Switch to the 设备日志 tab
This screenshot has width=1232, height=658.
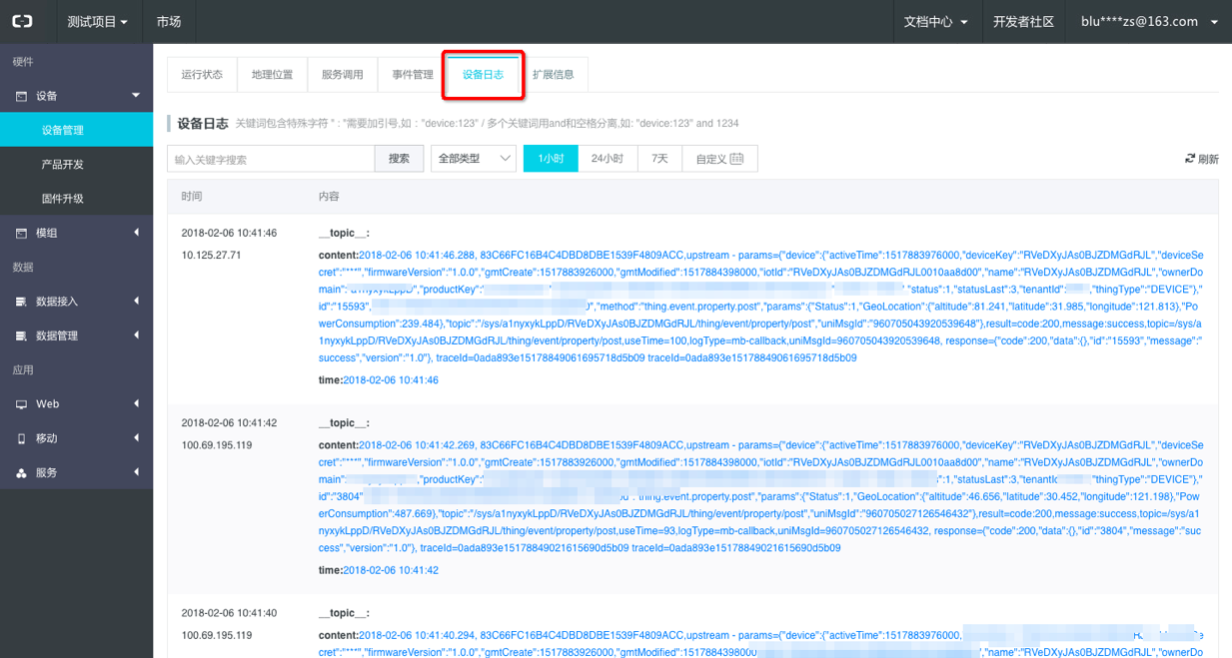point(483,75)
